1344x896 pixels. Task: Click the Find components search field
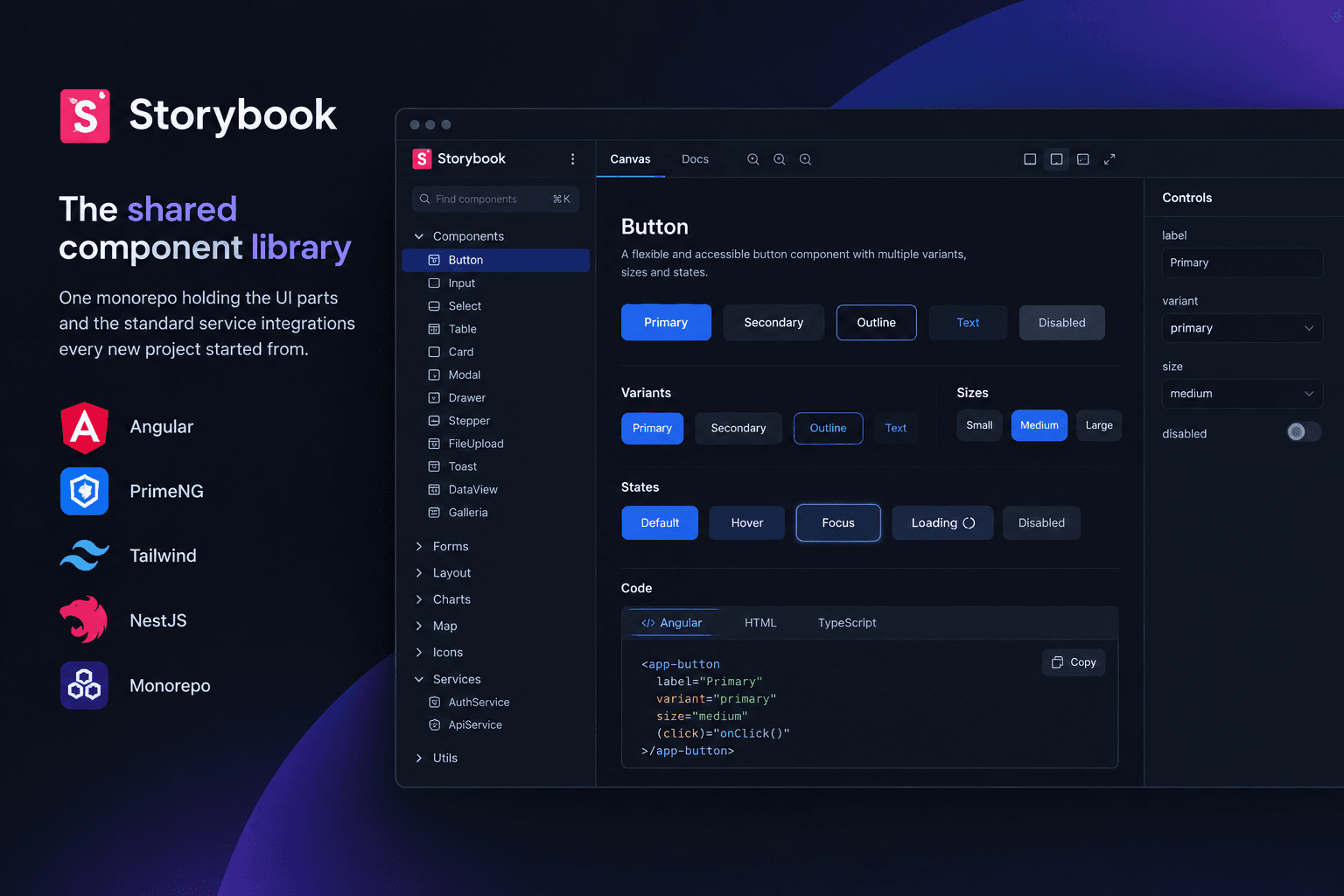(495, 199)
